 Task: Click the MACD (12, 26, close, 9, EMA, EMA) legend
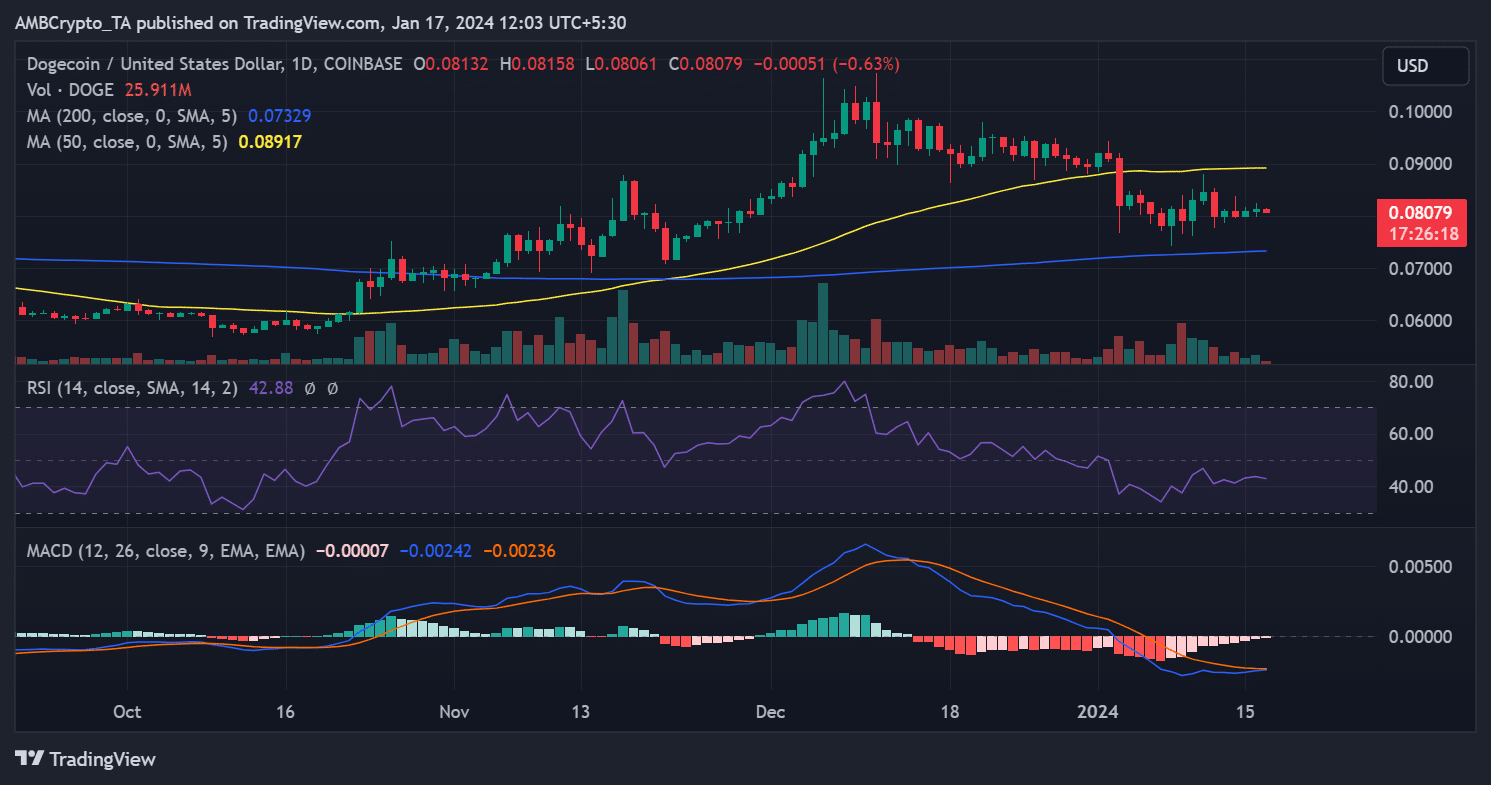tap(166, 550)
